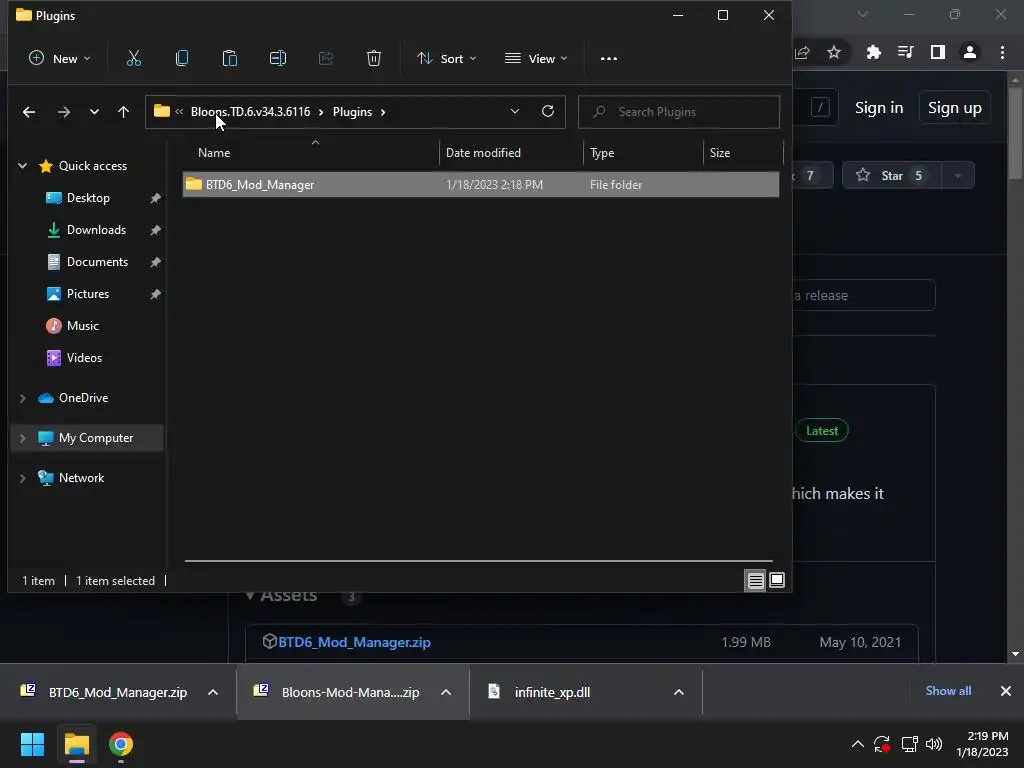1024x768 pixels.
Task: Select Videos in navigation pane
Action: click(x=84, y=358)
